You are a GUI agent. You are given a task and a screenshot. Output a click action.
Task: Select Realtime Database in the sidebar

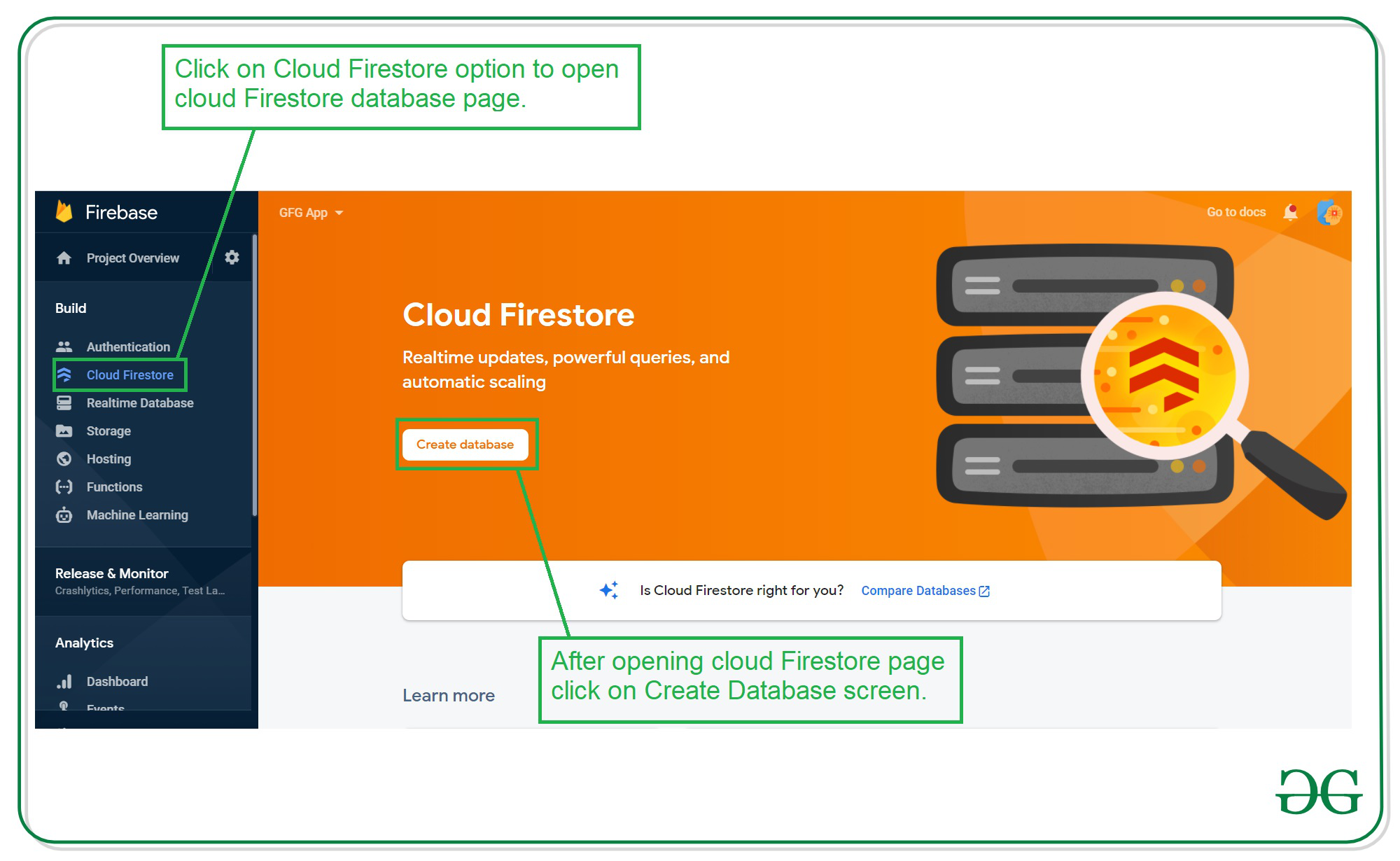(140, 403)
